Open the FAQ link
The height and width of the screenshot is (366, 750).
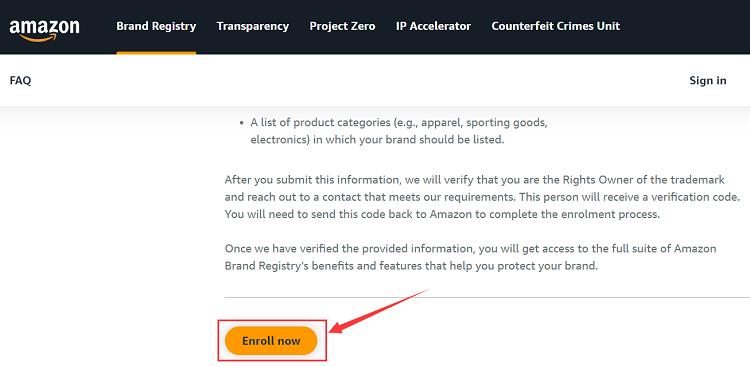click(20, 80)
